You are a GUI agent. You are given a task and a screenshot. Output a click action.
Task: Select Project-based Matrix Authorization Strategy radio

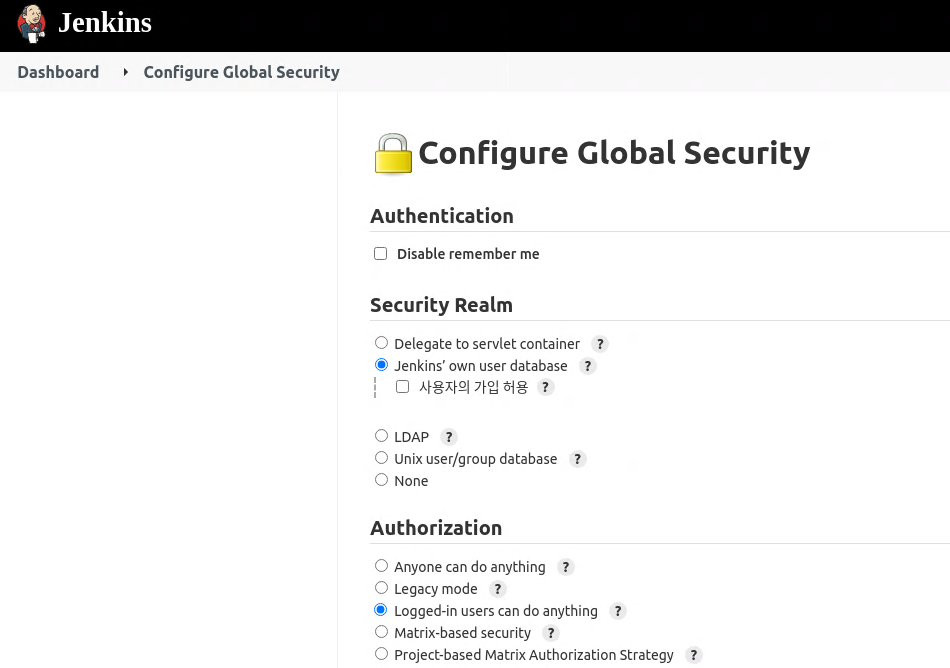tap(381, 653)
